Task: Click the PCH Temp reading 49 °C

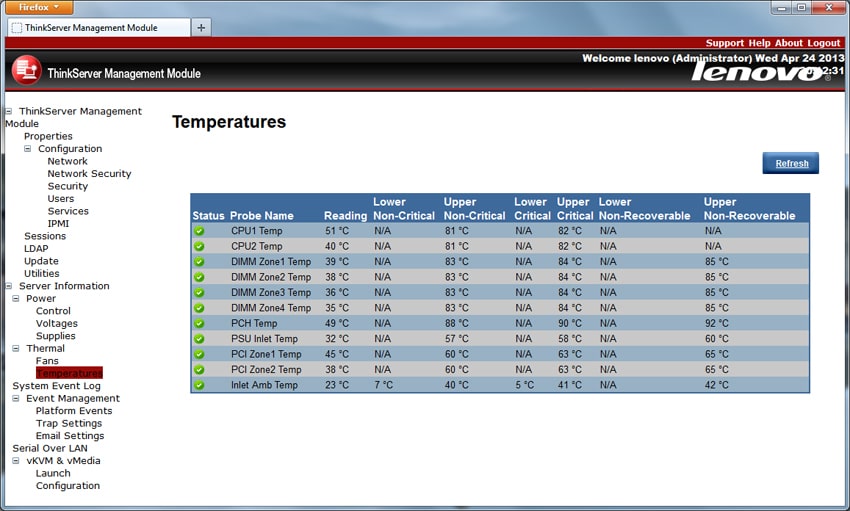Action: (x=337, y=324)
